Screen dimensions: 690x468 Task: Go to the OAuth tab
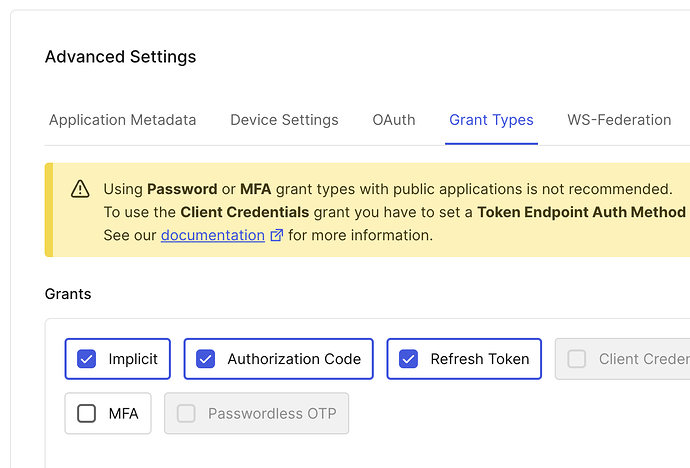point(394,120)
